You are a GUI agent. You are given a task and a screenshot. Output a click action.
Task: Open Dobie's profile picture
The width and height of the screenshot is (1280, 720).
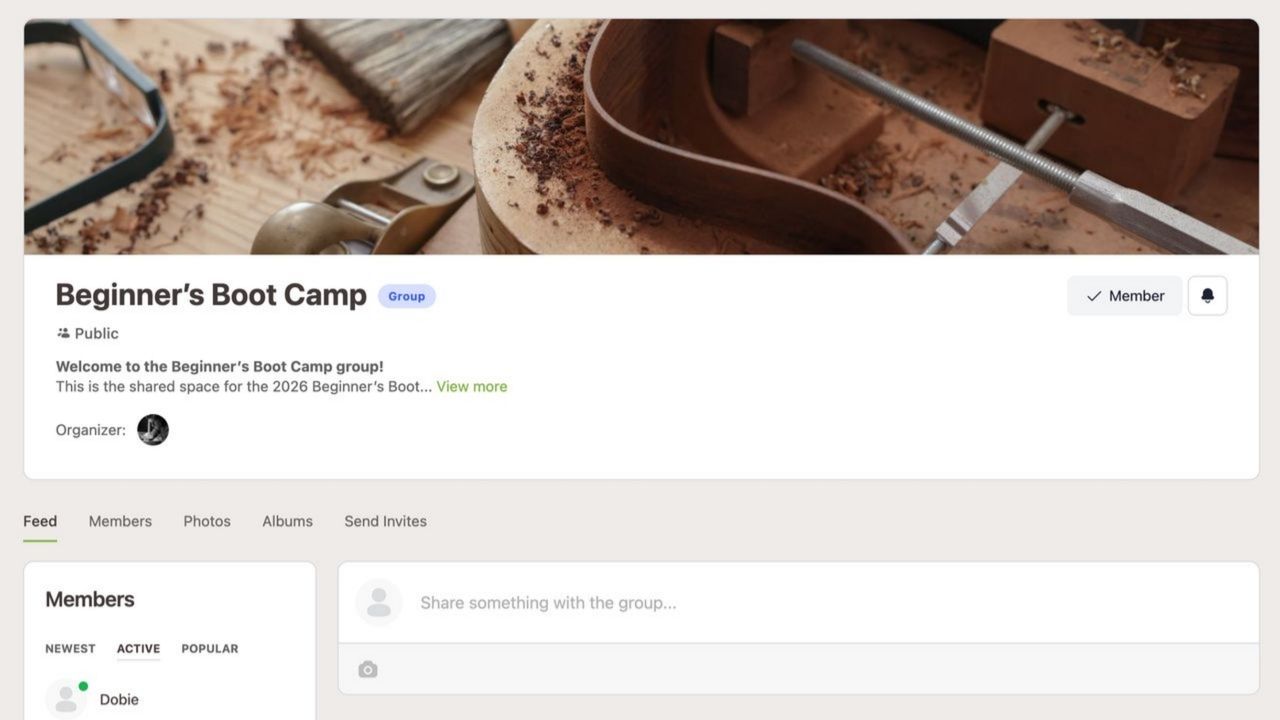coord(66,698)
